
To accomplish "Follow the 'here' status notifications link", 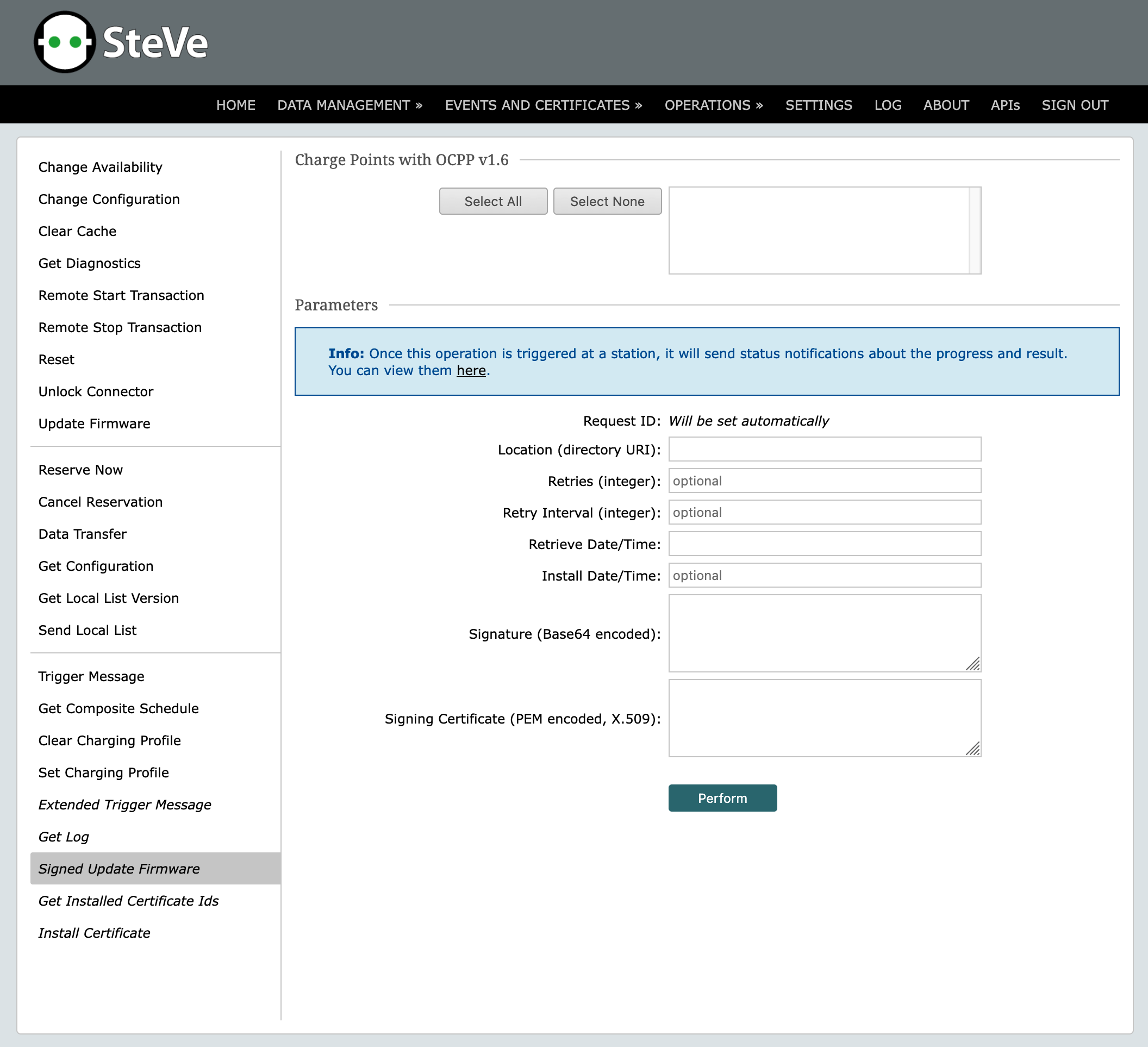I will pyautogui.click(x=471, y=371).
